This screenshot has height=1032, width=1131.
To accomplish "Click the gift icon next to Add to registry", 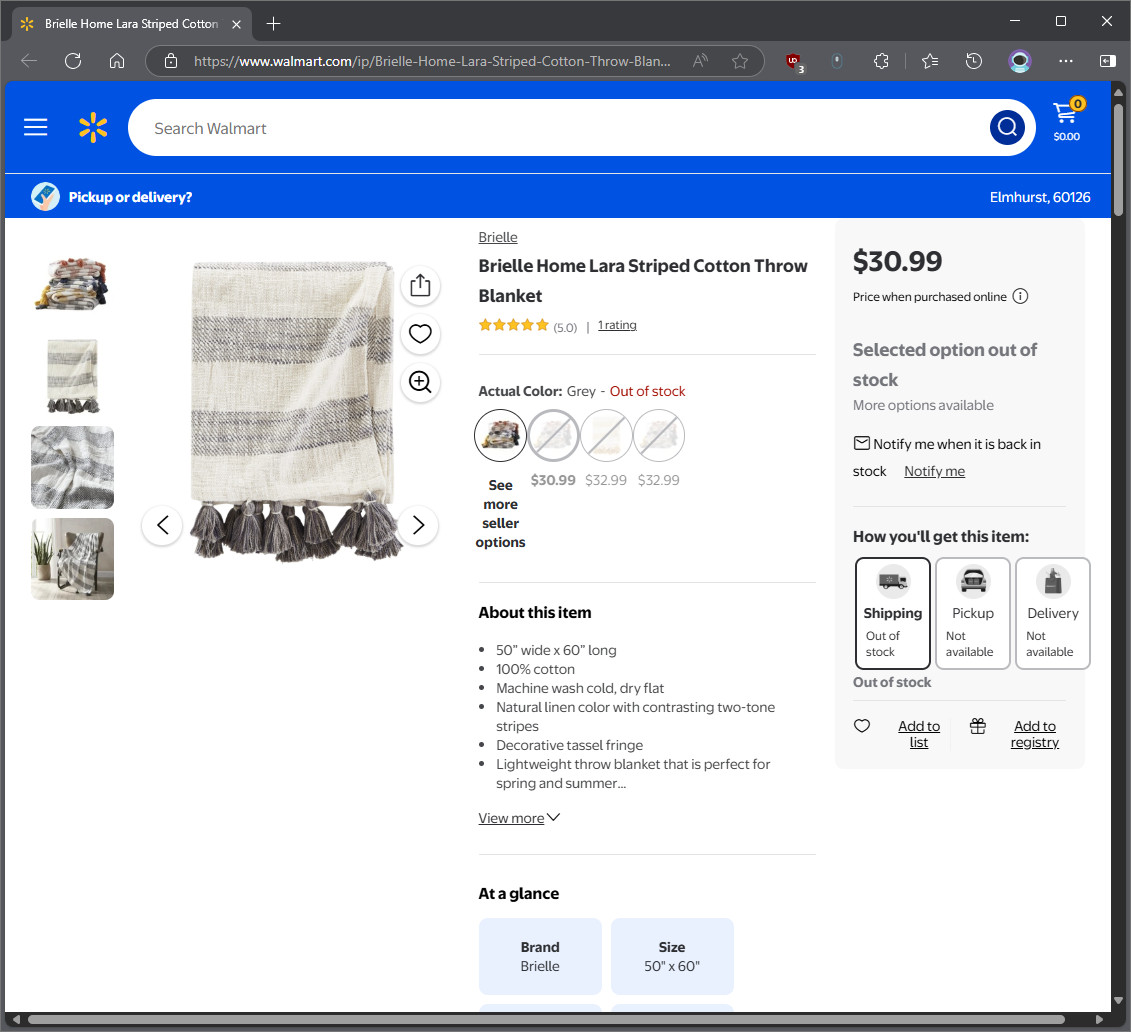I will [977, 726].
